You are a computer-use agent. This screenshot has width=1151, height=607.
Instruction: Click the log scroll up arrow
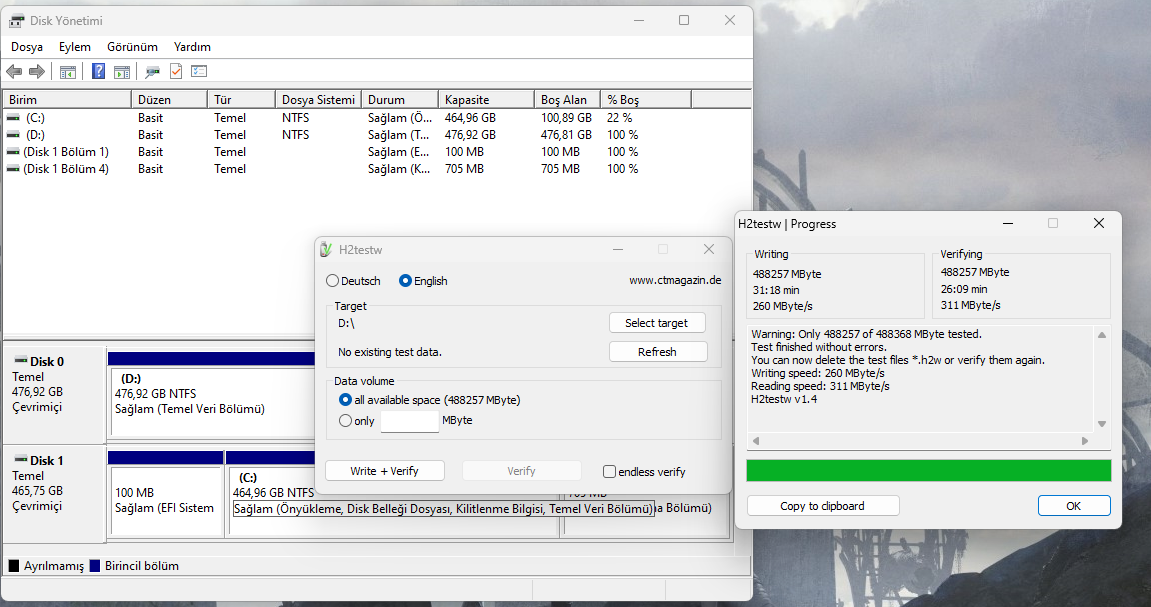point(1102,335)
